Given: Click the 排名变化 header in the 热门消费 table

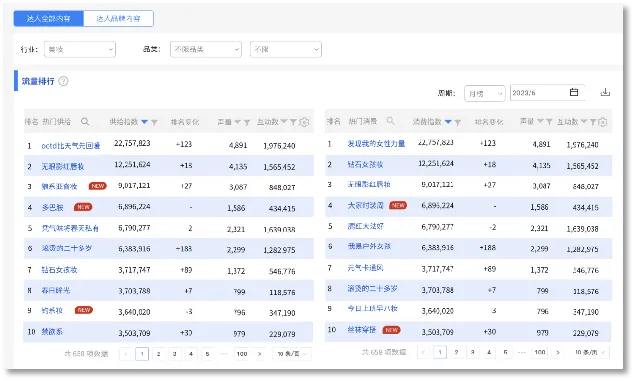Looking at the screenshot, I should point(489,121).
